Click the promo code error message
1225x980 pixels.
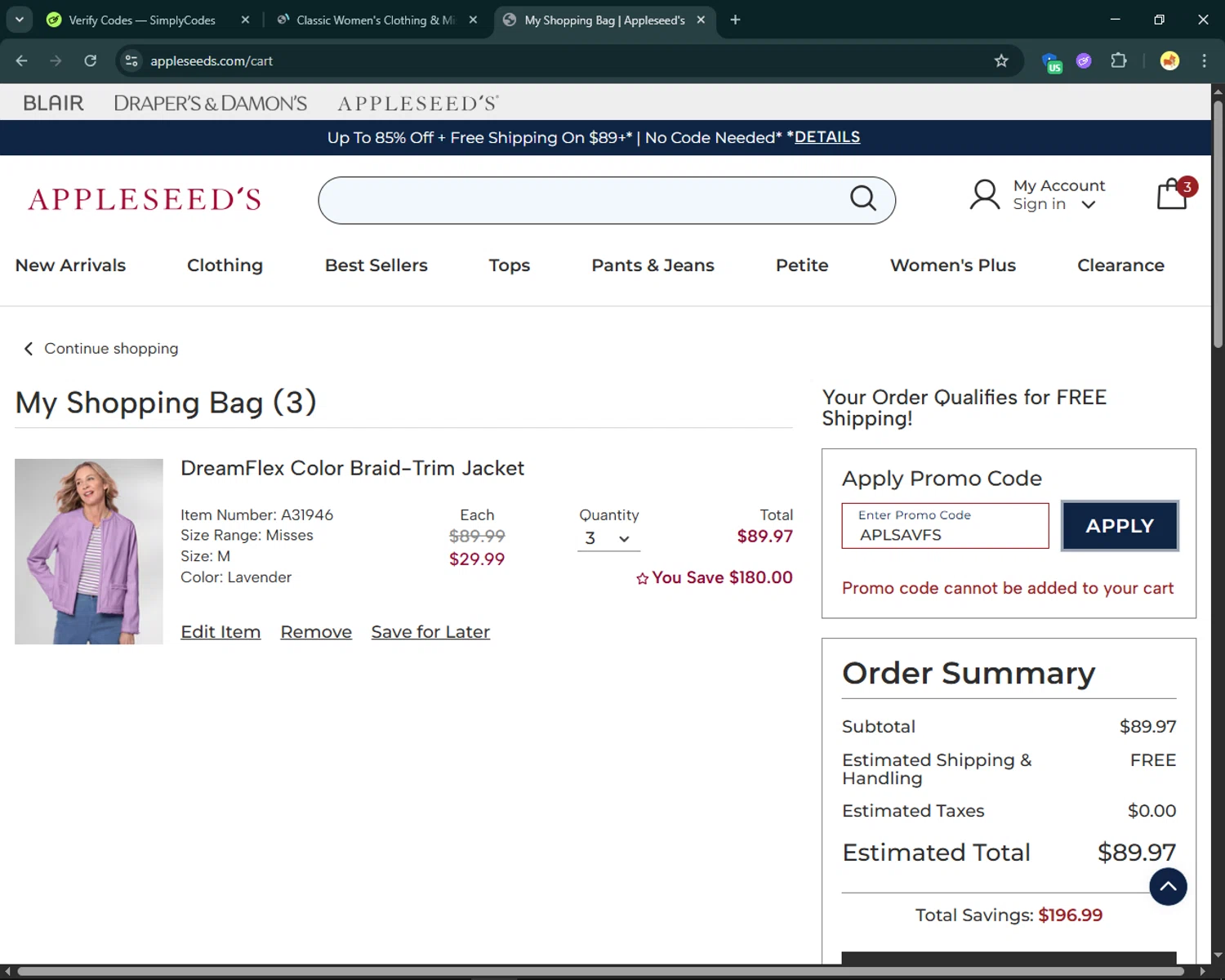[1007, 588]
